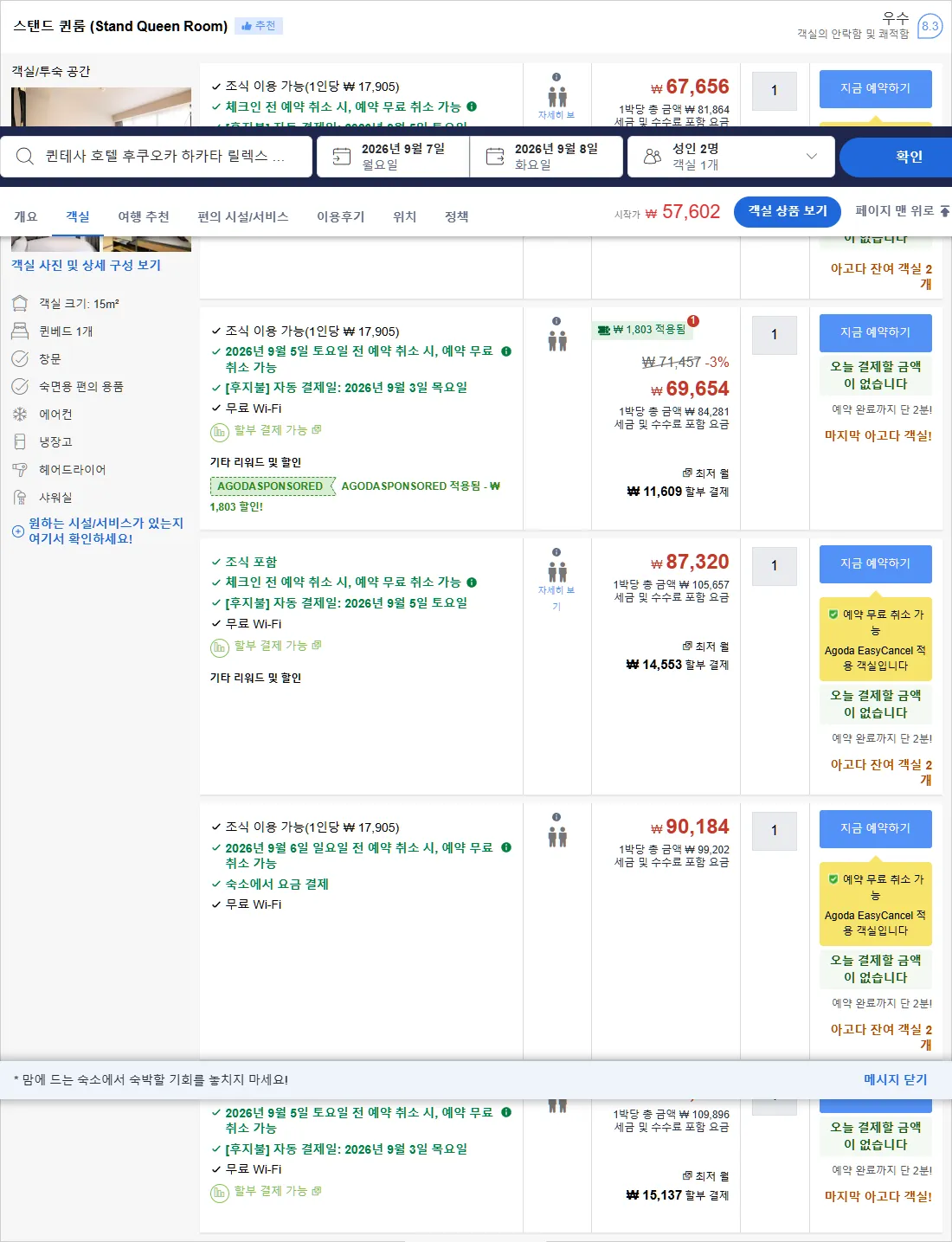
Task: Click 기타 리워드 및 할인 in ₩87,320 offer
Action: tap(255, 679)
